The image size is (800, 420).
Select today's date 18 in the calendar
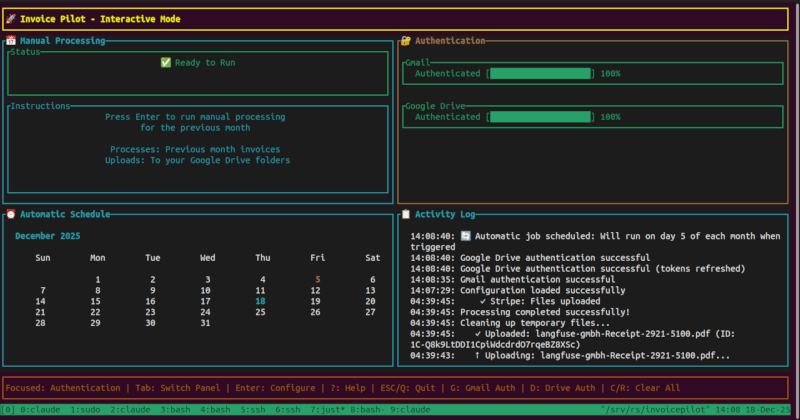(260, 301)
